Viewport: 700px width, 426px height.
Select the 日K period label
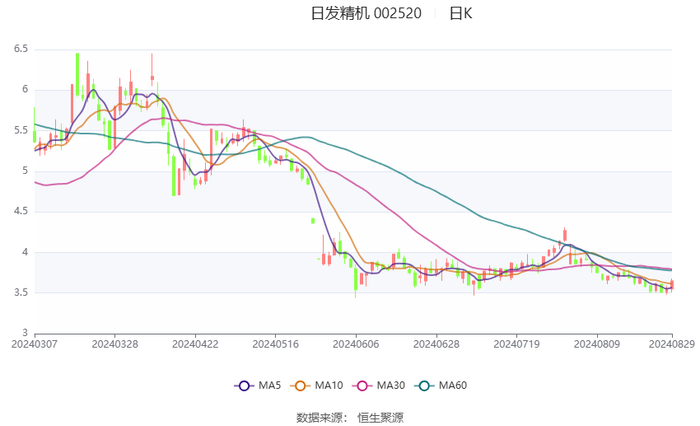461,13
